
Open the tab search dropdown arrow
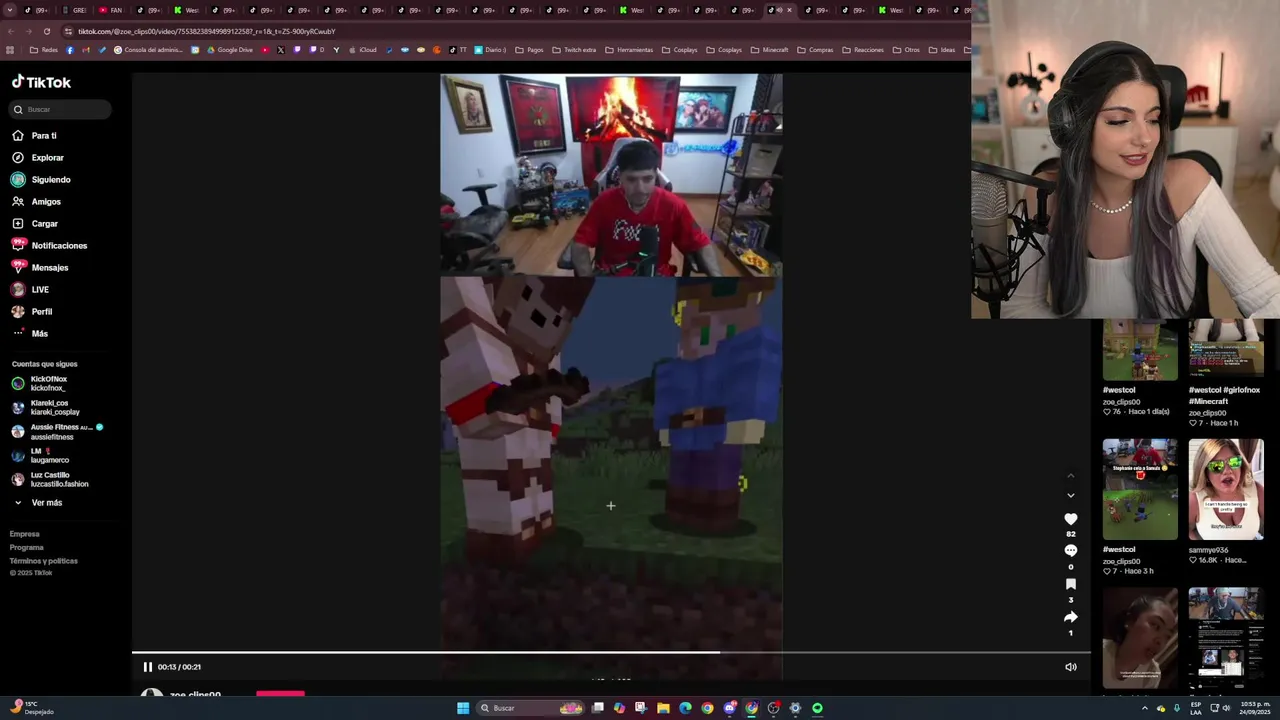click(10, 10)
